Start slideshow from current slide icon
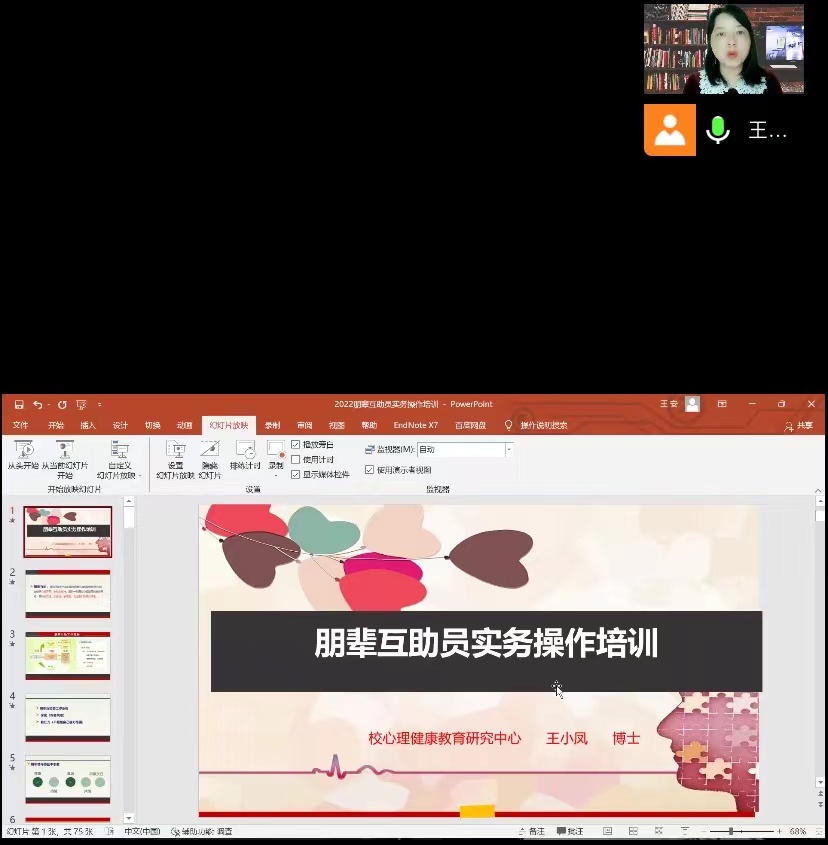 [65, 451]
